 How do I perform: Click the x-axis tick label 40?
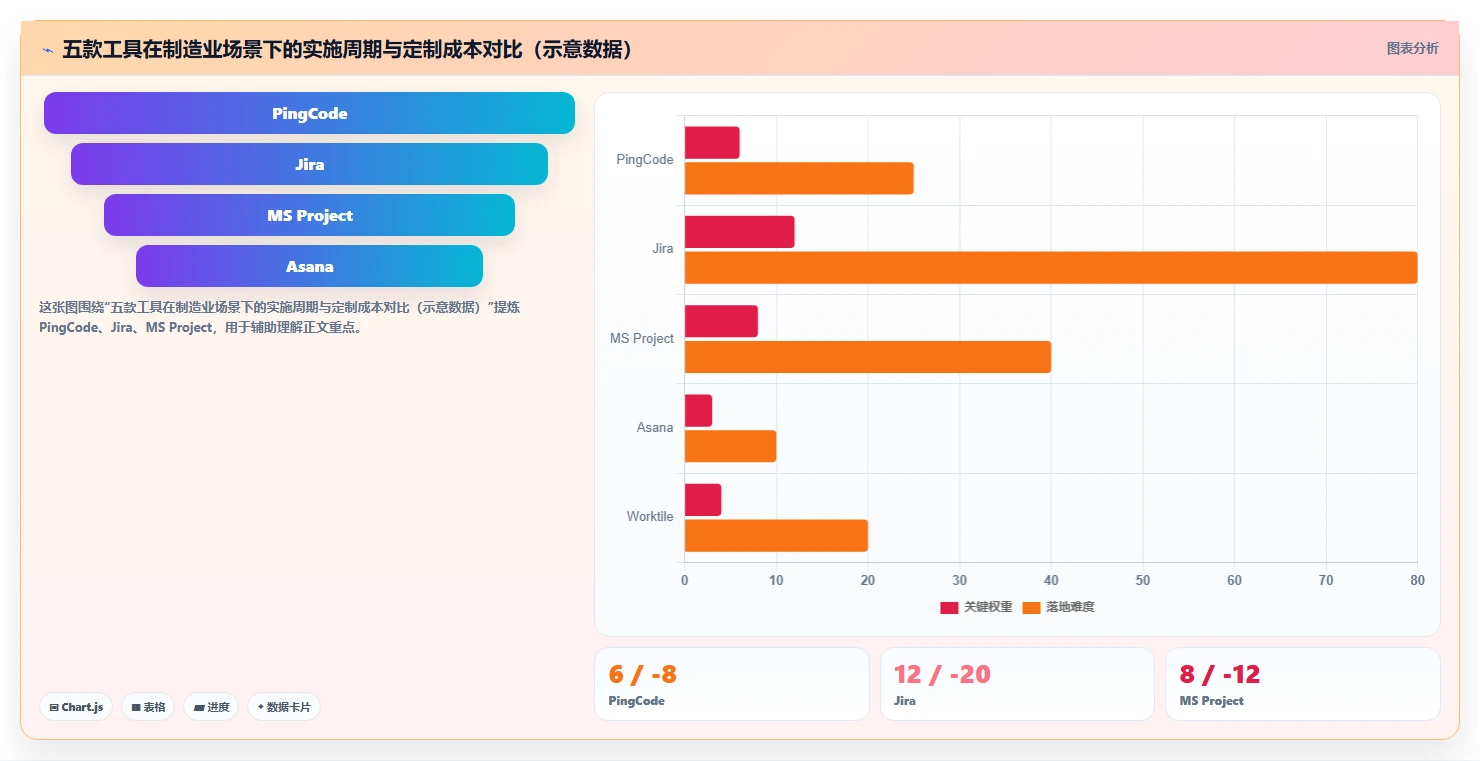tap(1051, 581)
